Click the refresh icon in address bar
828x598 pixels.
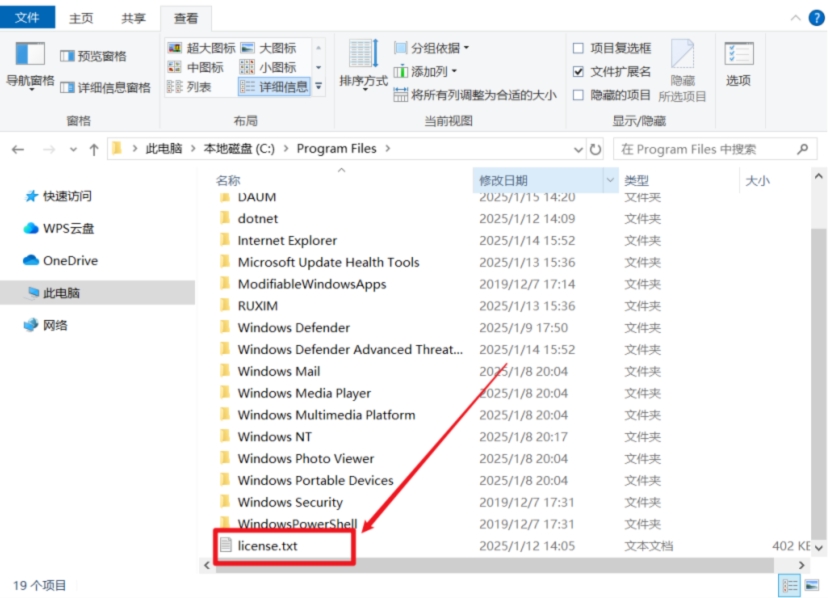click(594, 148)
